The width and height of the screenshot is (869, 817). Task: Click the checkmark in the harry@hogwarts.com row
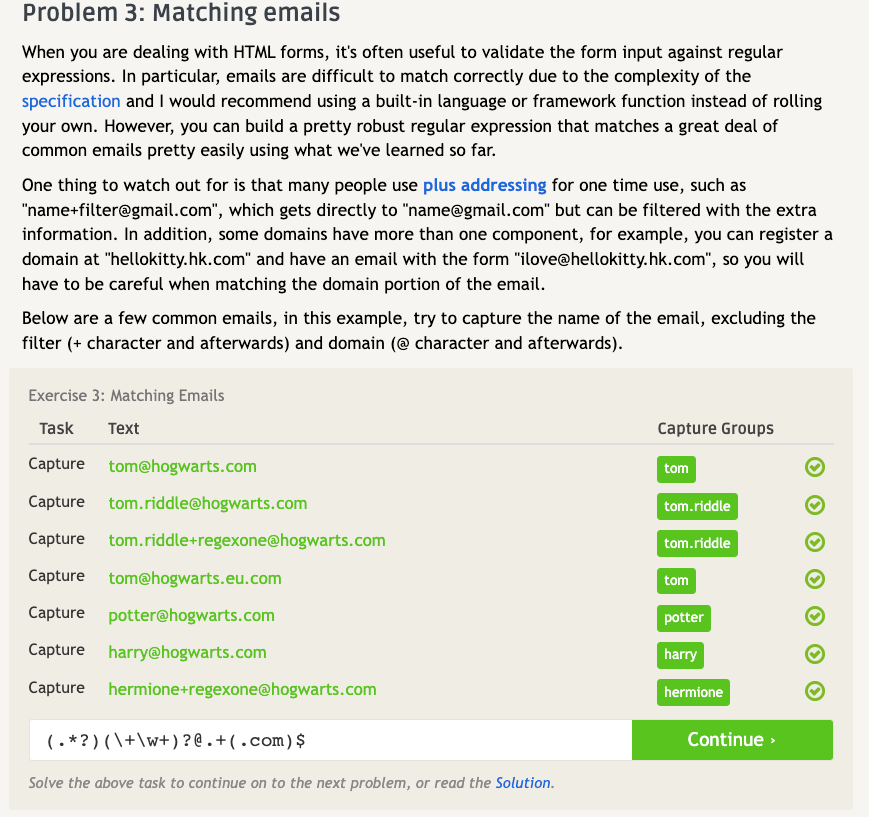point(815,654)
